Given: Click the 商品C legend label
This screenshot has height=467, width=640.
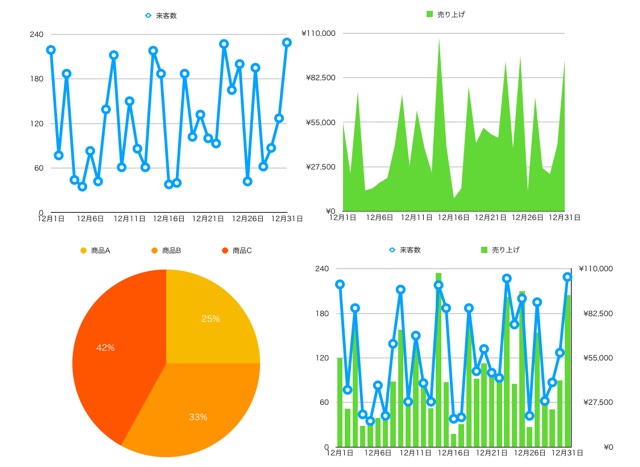Looking at the screenshot, I should pos(242,250).
